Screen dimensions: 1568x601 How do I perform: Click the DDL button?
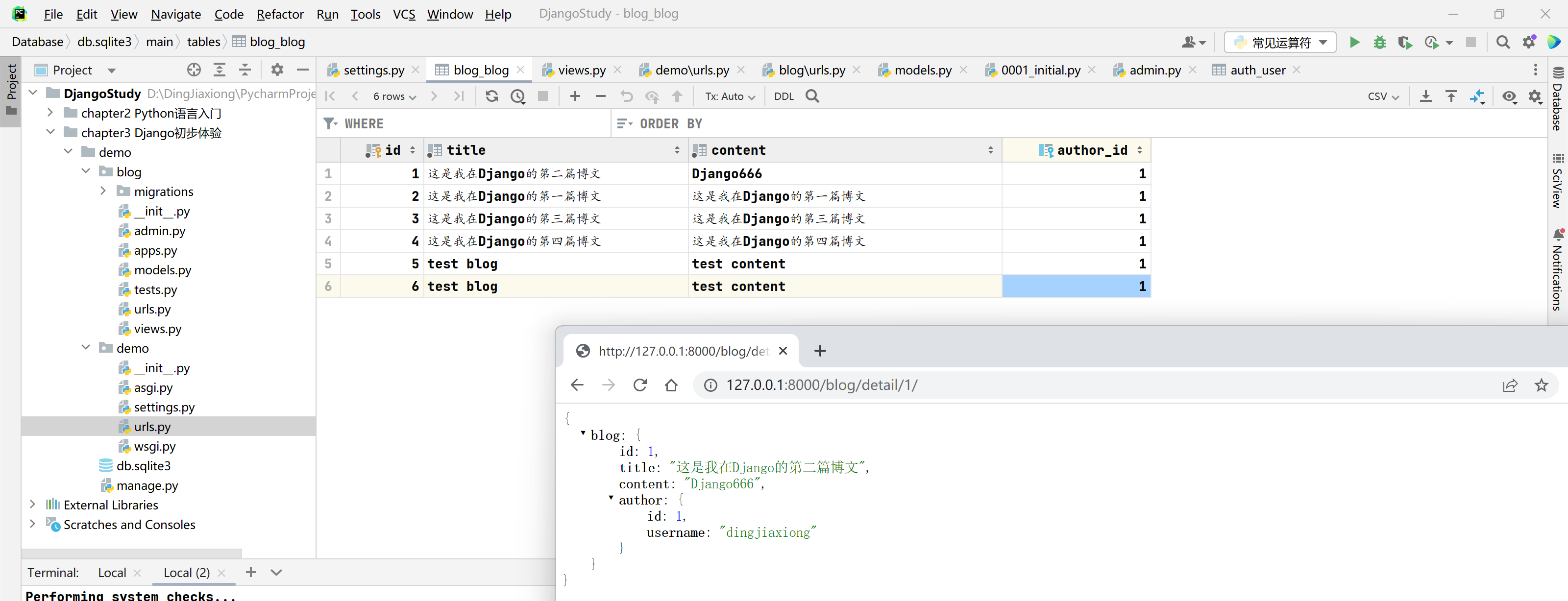pos(784,96)
